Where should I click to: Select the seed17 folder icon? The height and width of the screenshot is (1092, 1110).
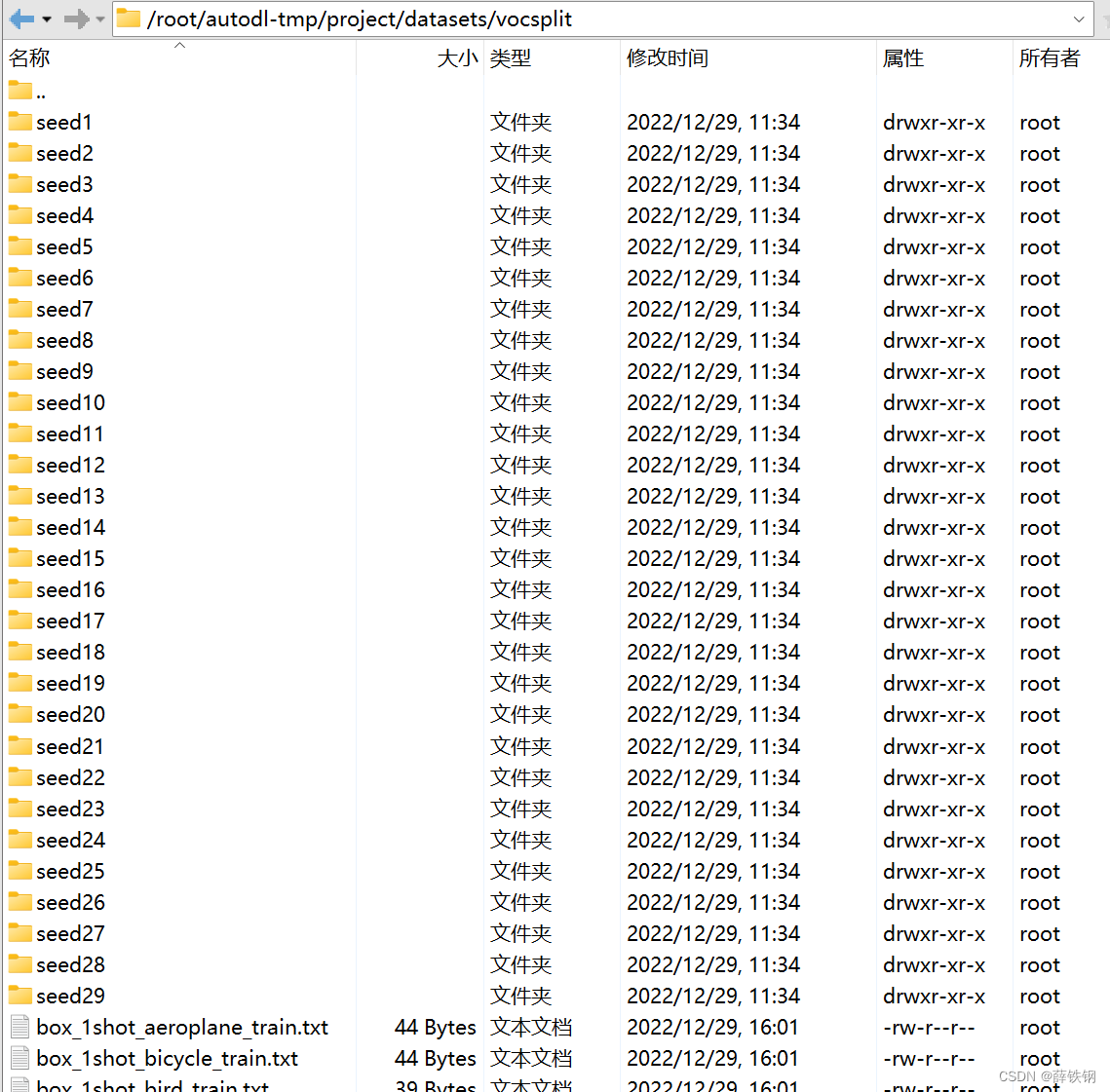(x=20, y=620)
